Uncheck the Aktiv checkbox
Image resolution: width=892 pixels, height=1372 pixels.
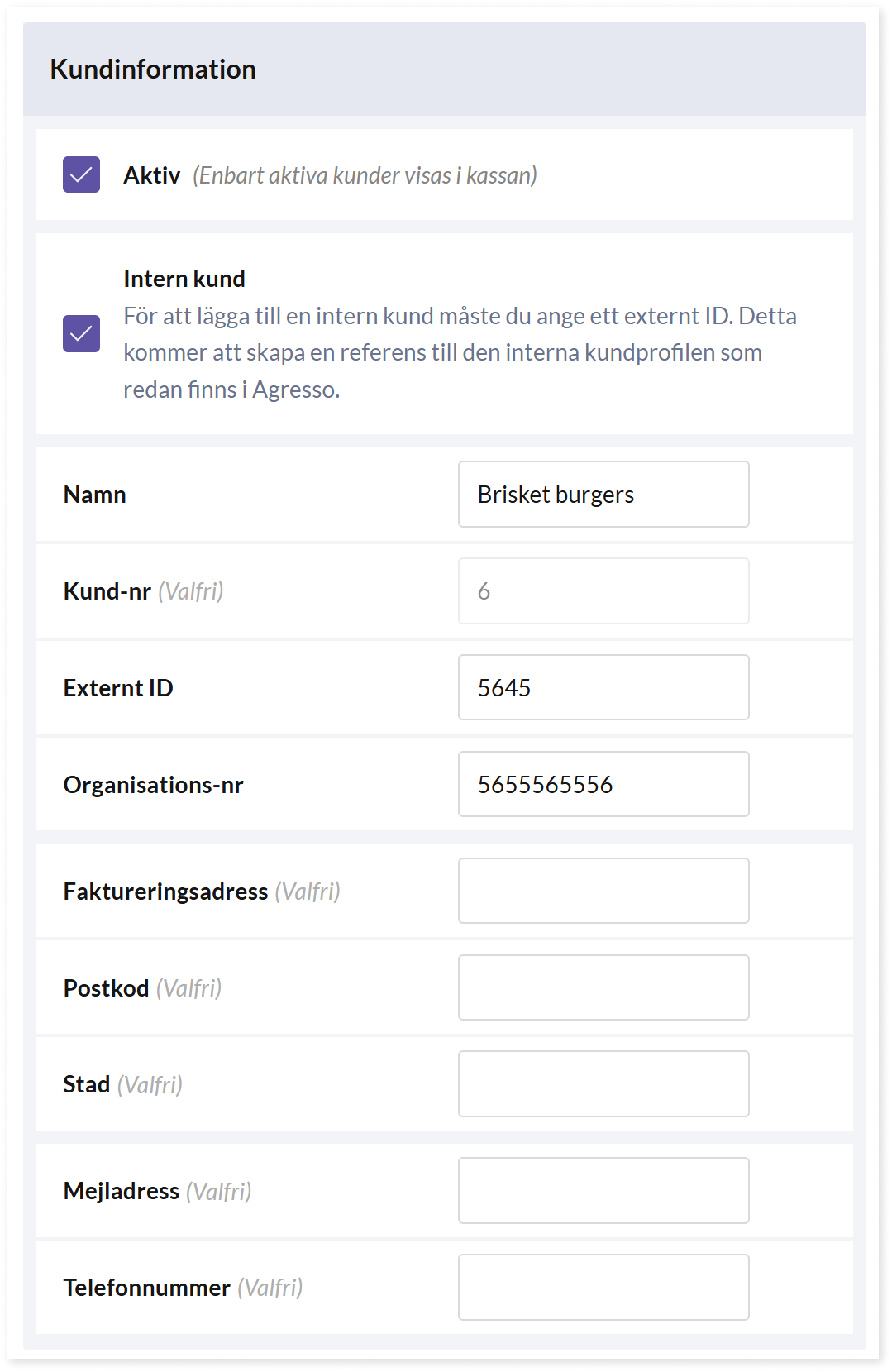click(x=81, y=174)
